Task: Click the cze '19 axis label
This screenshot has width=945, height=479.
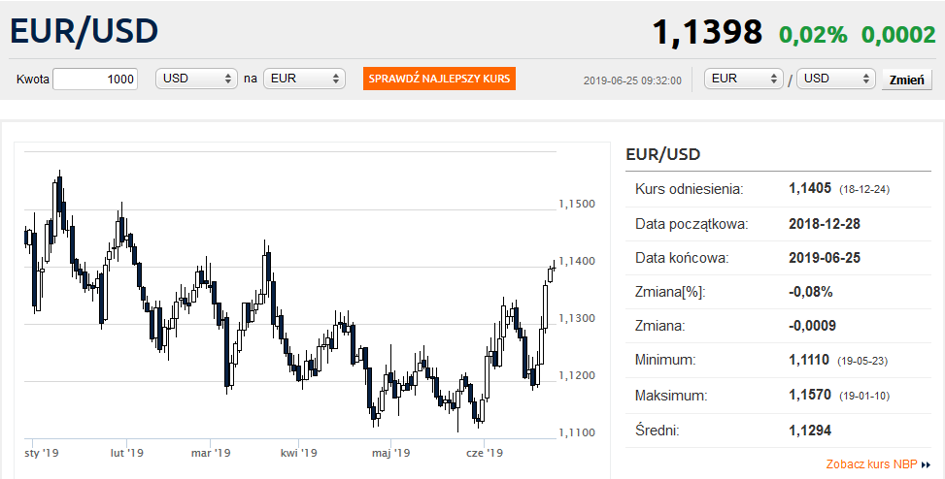Action: (x=485, y=453)
